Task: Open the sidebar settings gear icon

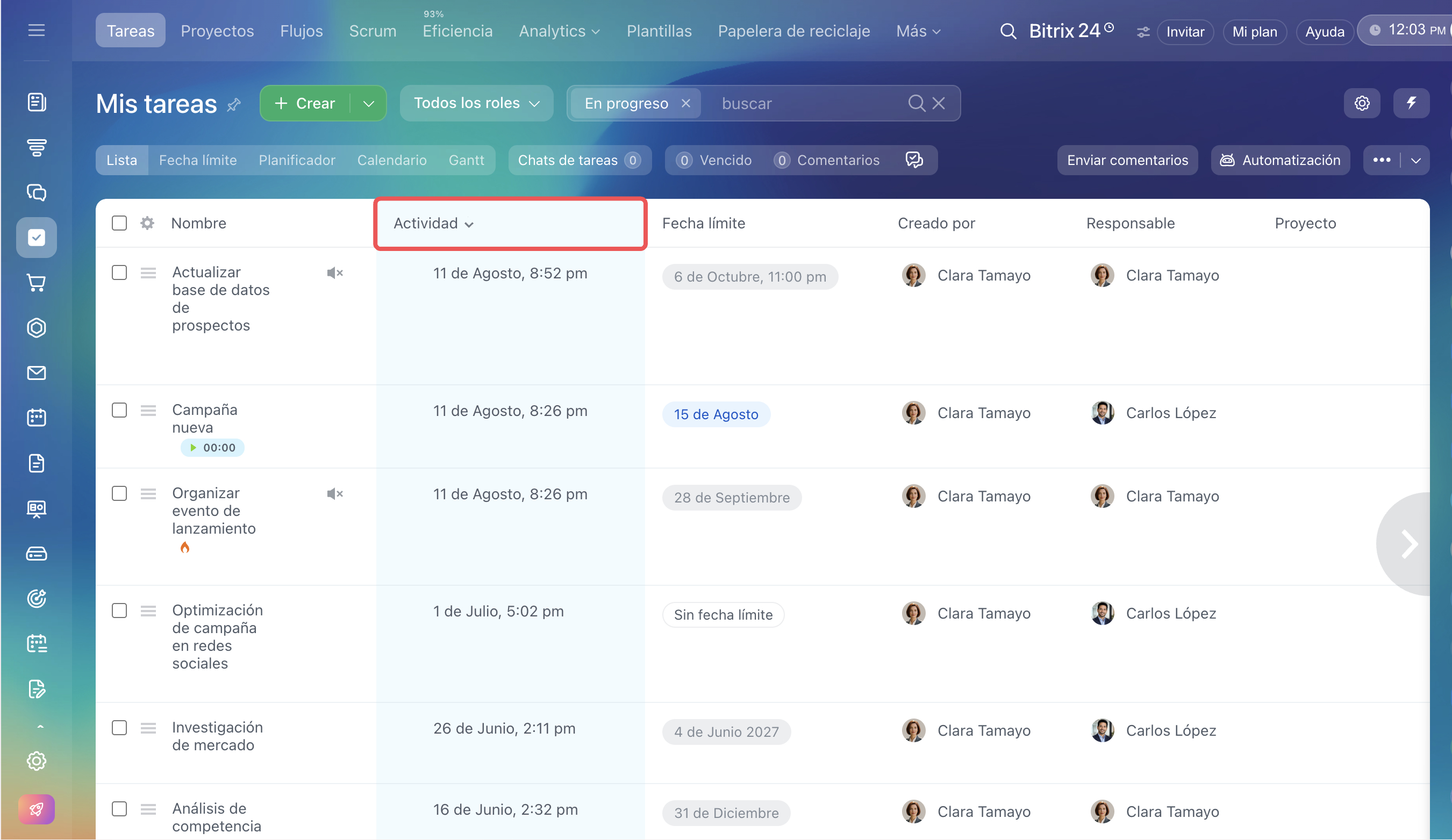Action: (x=37, y=761)
